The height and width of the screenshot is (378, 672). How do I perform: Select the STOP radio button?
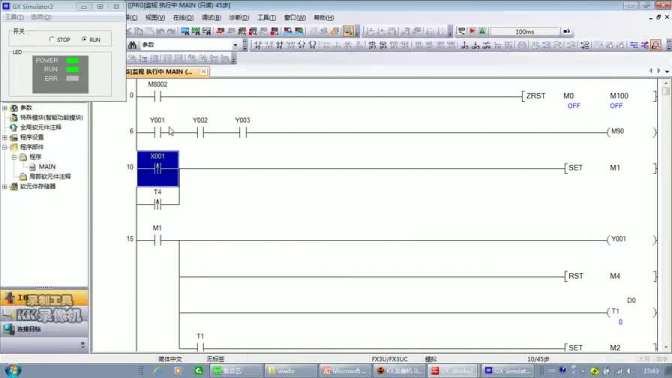[52, 39]
